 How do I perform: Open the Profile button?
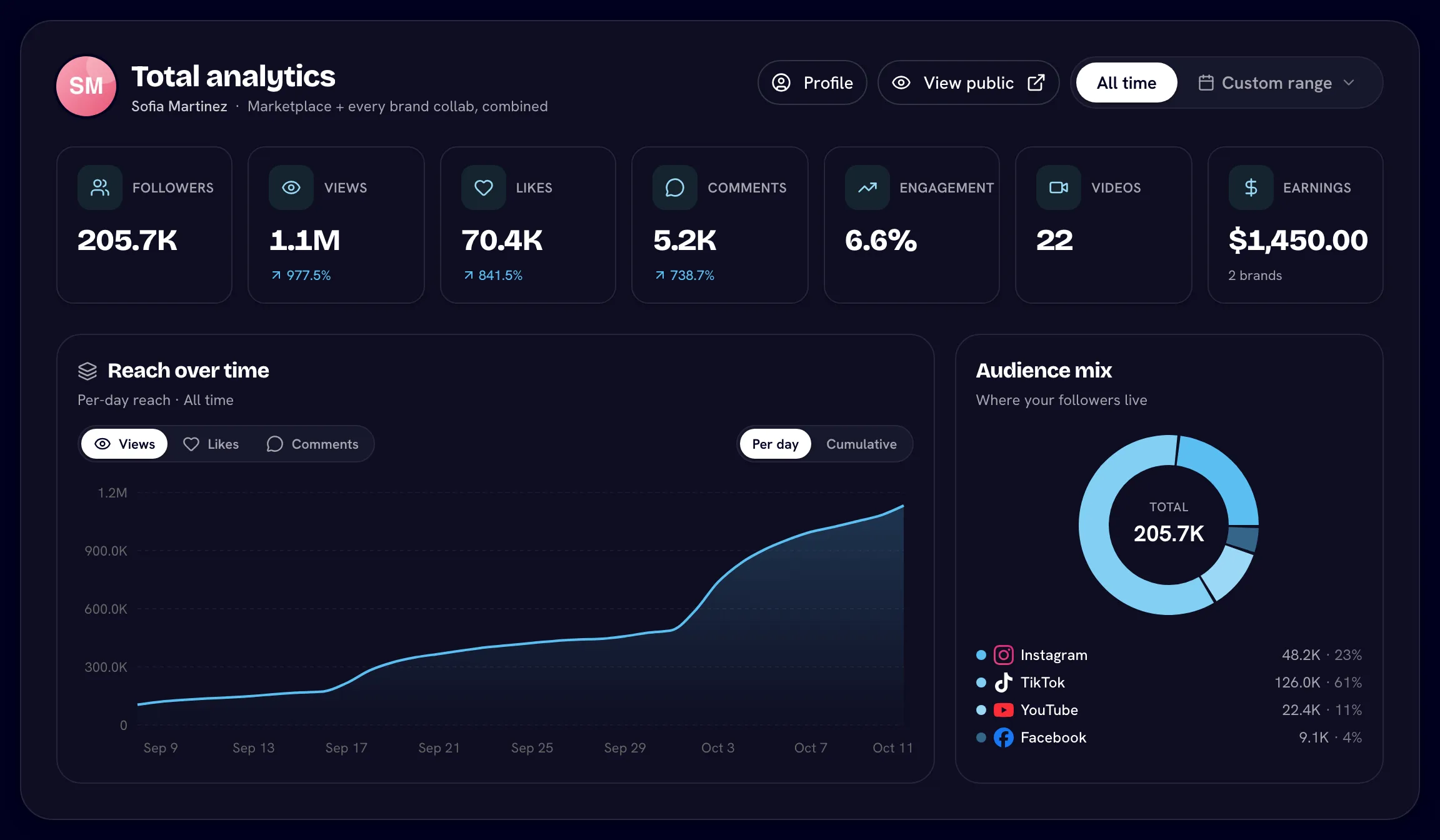[812, 82]
